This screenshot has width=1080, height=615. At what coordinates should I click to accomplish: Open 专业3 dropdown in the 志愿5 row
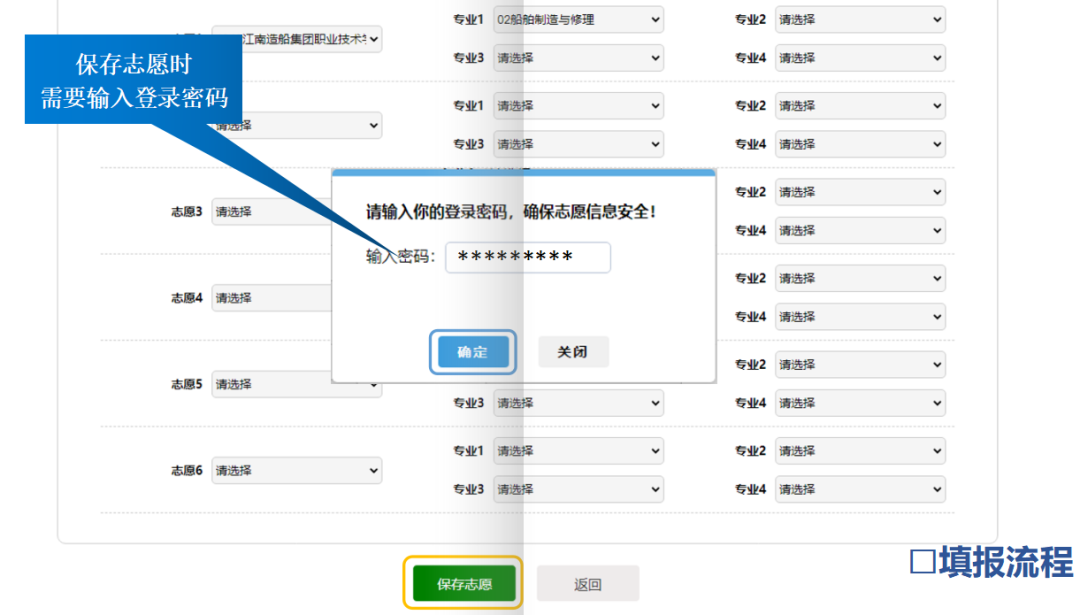click(579, 403)
